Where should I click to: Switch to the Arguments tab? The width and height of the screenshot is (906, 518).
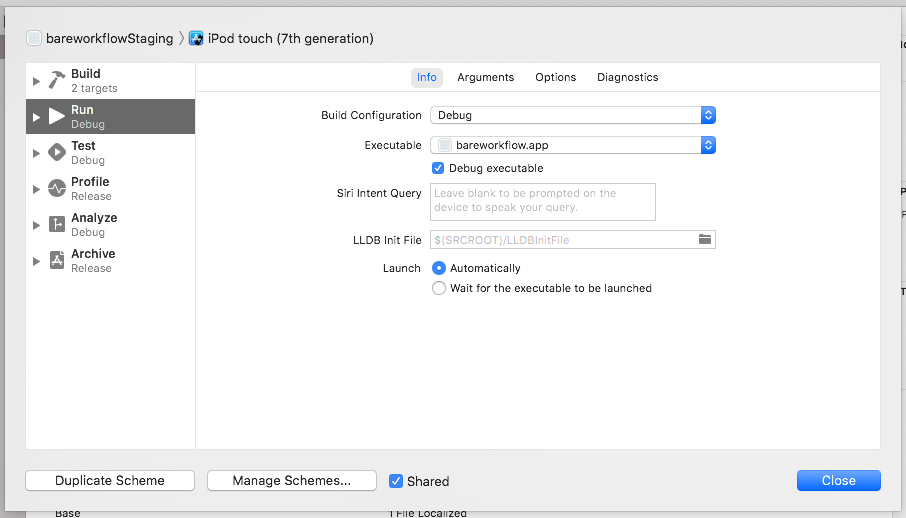485,77
